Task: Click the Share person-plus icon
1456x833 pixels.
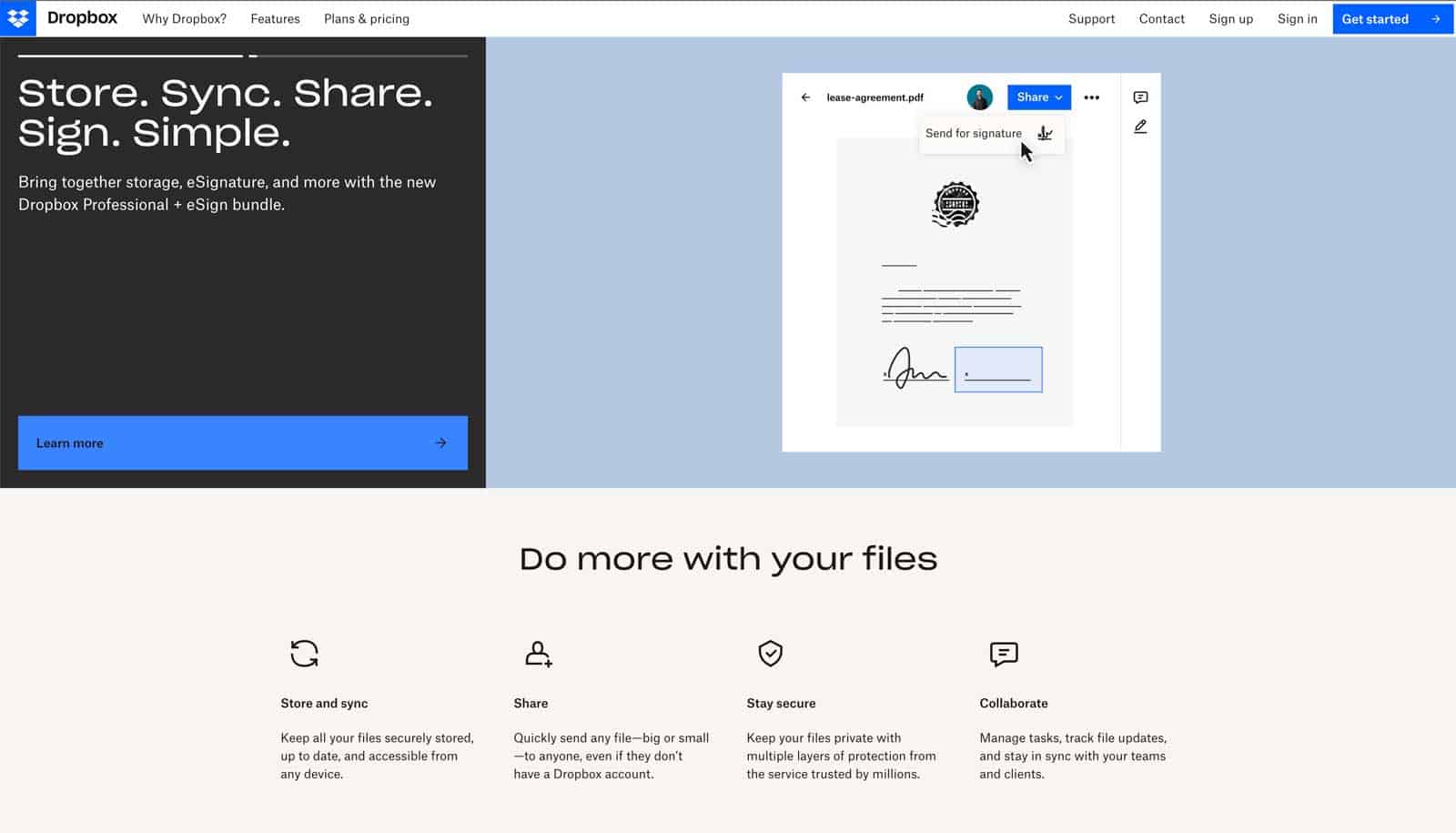Action: 539,654
